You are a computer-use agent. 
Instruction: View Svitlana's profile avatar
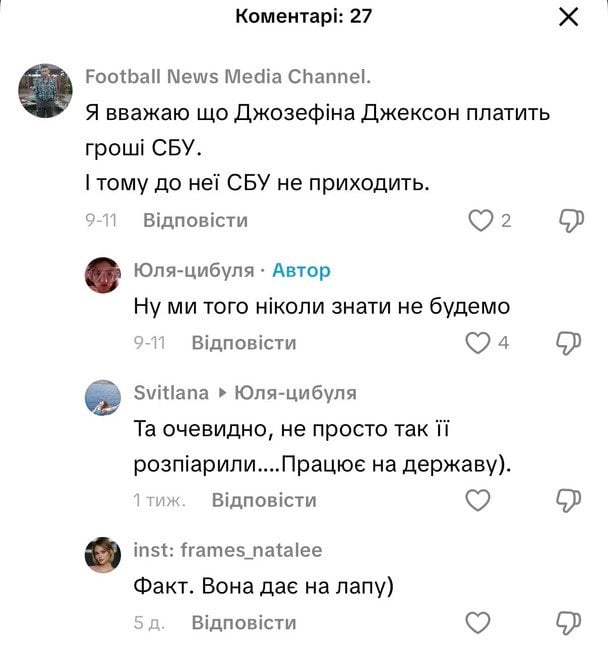(x=104, y=398)
